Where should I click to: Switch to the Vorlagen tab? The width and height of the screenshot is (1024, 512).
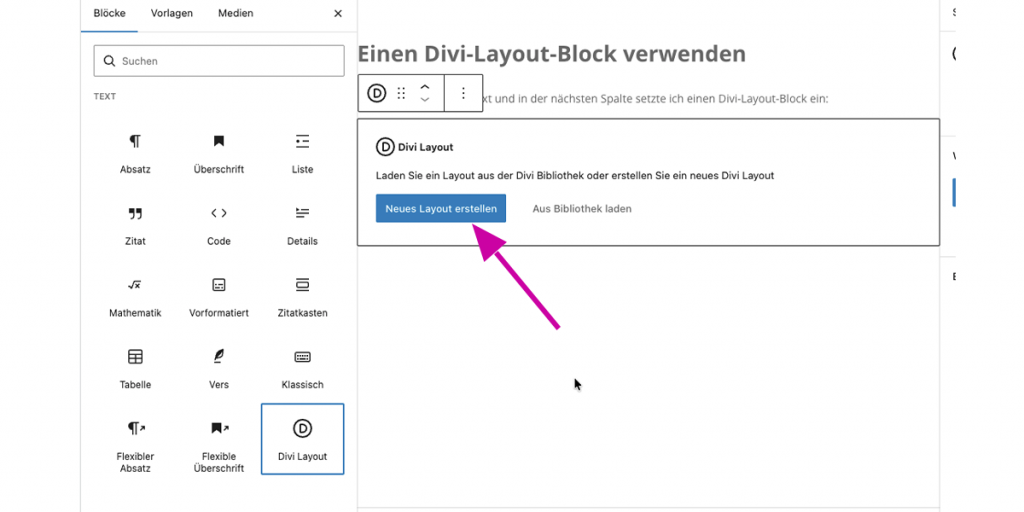tap(172, 13)
